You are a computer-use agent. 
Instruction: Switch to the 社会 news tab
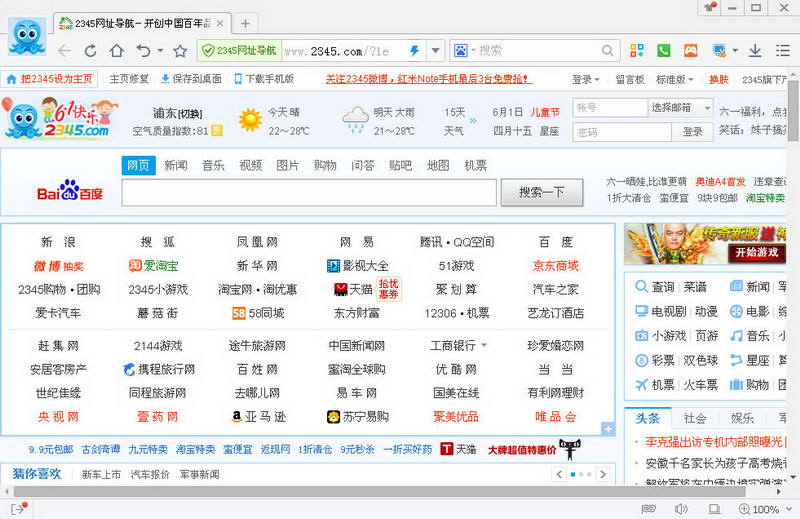click(695, 418)
